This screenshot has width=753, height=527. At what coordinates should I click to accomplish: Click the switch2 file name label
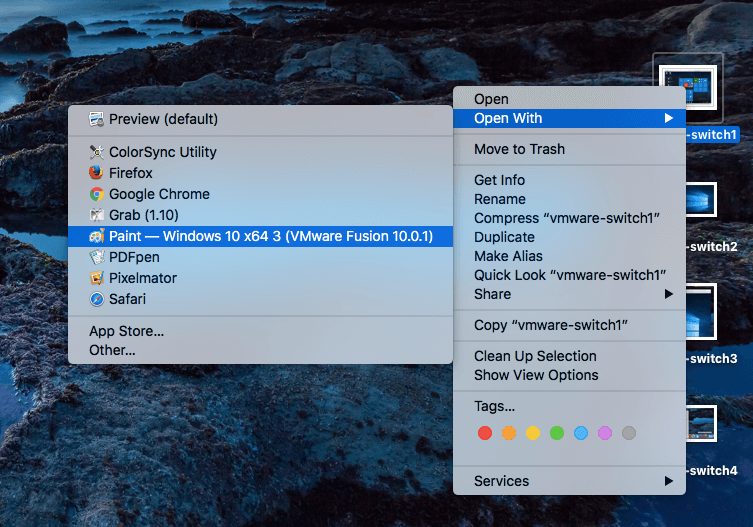713,246
